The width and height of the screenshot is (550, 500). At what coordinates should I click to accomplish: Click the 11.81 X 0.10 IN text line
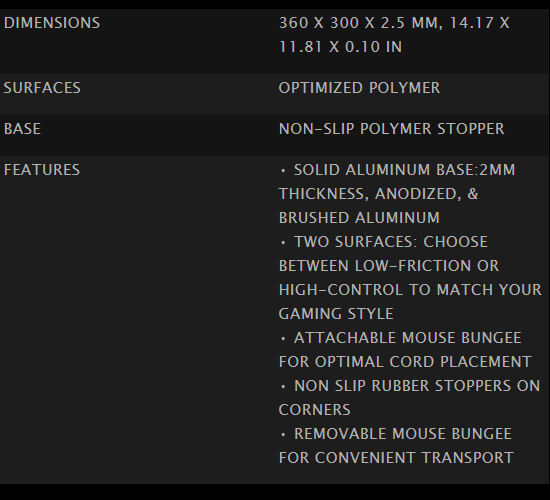pyautogui.click(x=340, y=47)
